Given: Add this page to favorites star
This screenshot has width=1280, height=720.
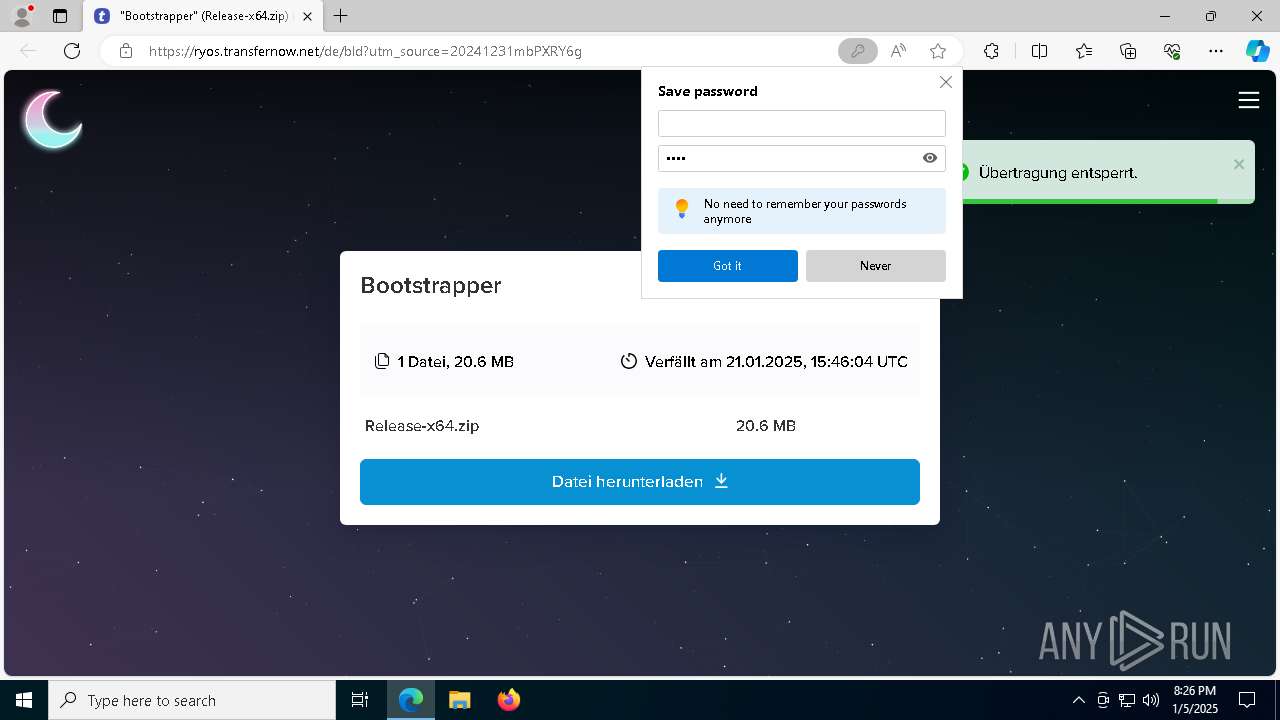Looking at the screenshot, I should 938,51.
